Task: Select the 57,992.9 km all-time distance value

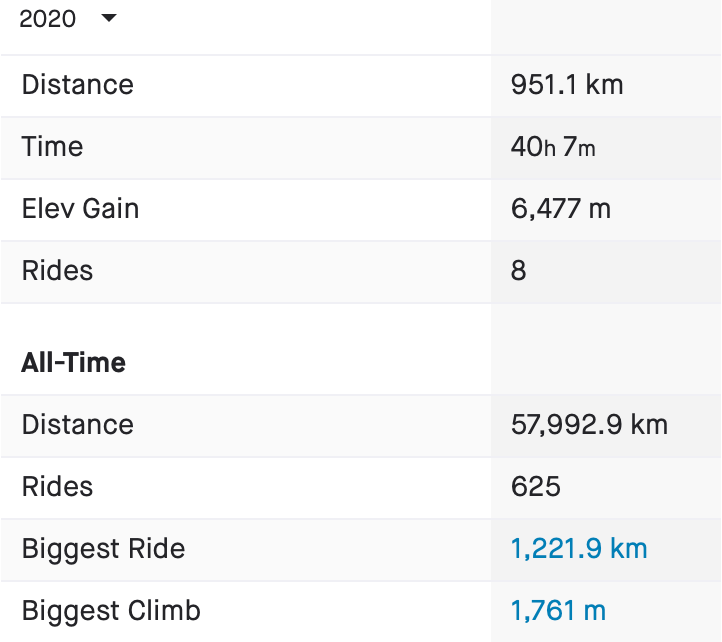Action: pos(589,425)
